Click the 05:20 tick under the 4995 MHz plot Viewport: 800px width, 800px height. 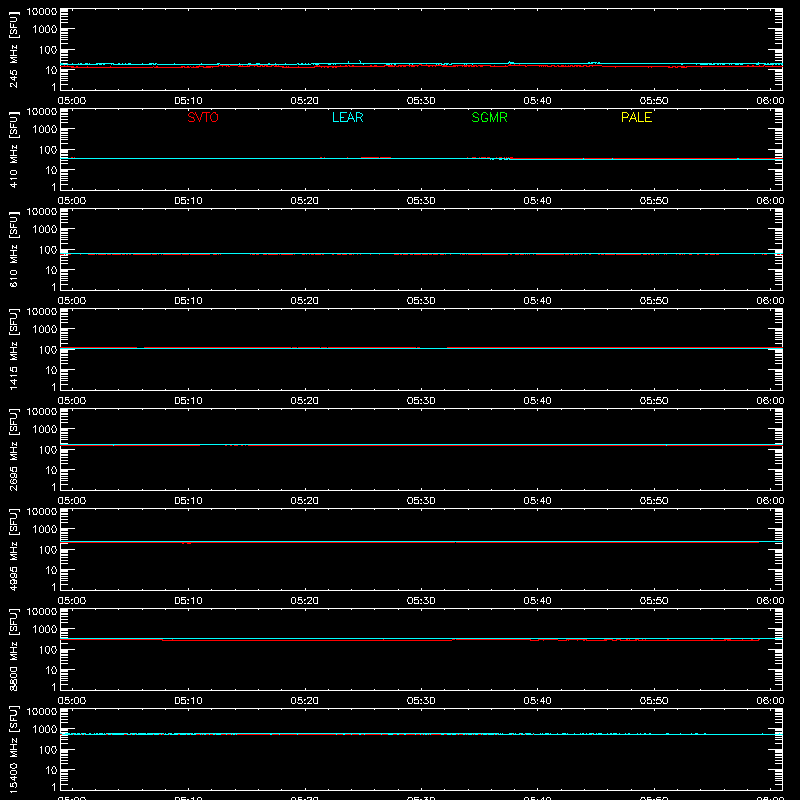(305, 601)
